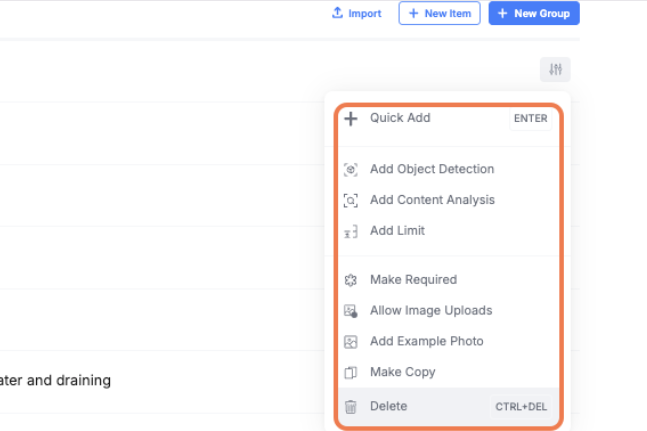Choose Quick Add from the menu
This screenshot has height=431, width=647.
pos(448,118)
